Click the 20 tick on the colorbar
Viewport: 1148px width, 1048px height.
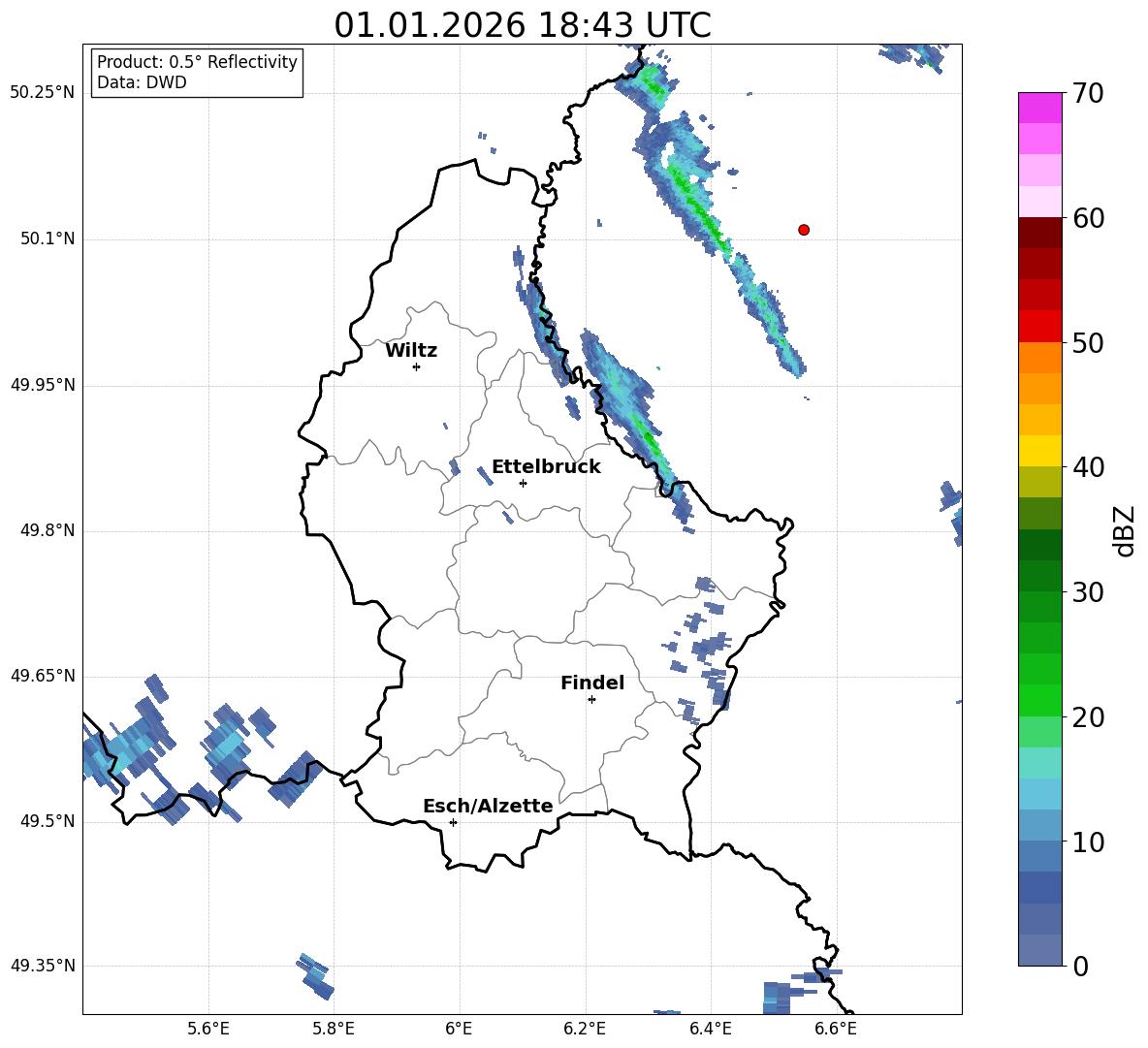click(x=1088, y=717)
